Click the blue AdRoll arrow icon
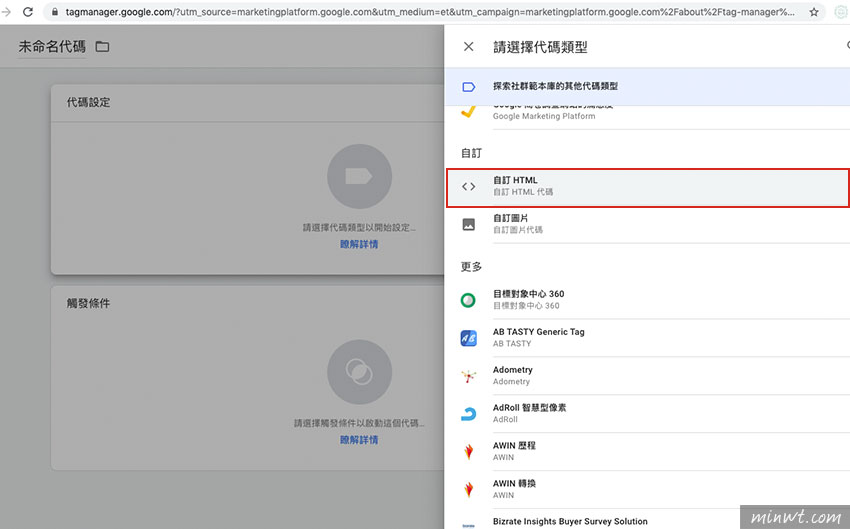This screenshot has height=529, width=850. [468, 414]
